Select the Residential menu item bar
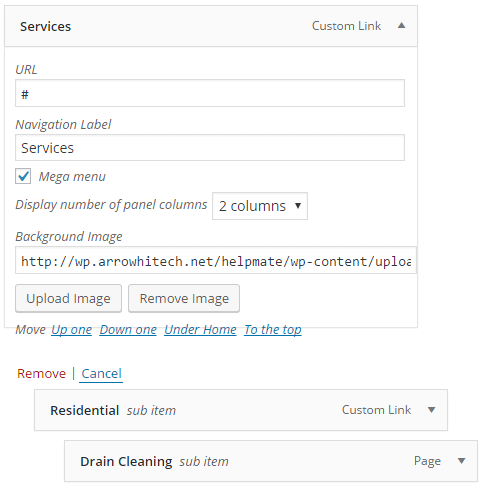This screenshot has width=492, height=487. click(x=241, y=410)
